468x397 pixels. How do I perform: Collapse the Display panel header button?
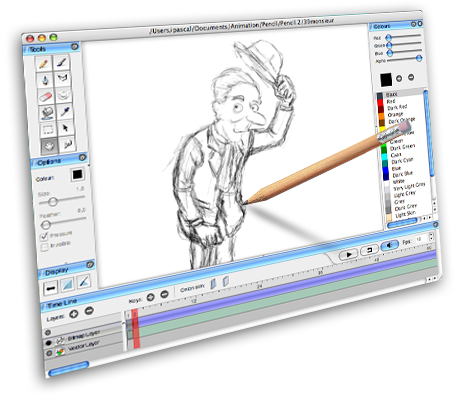(x=90, y=265)
